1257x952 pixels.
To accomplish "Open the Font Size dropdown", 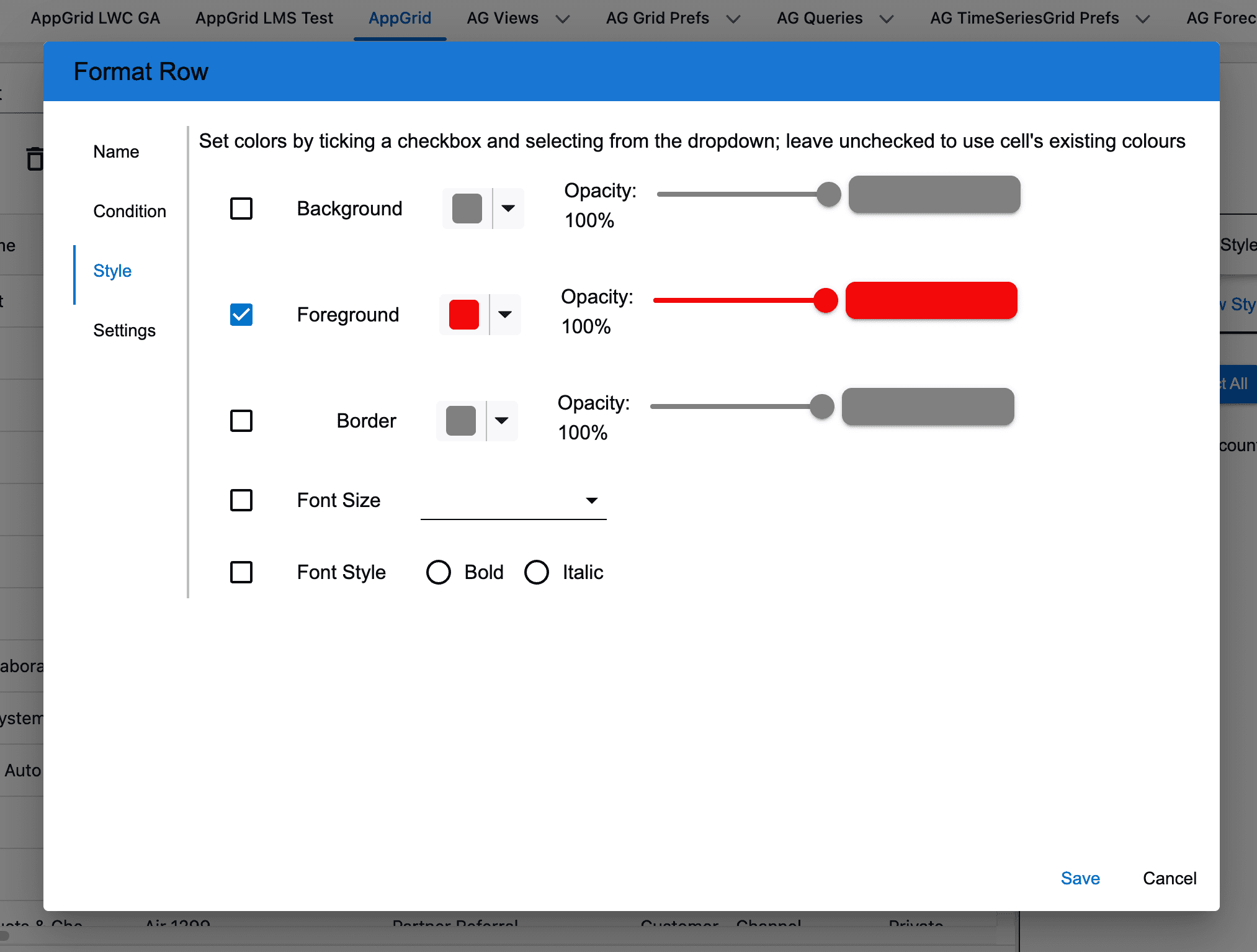I will pos(513,500).
